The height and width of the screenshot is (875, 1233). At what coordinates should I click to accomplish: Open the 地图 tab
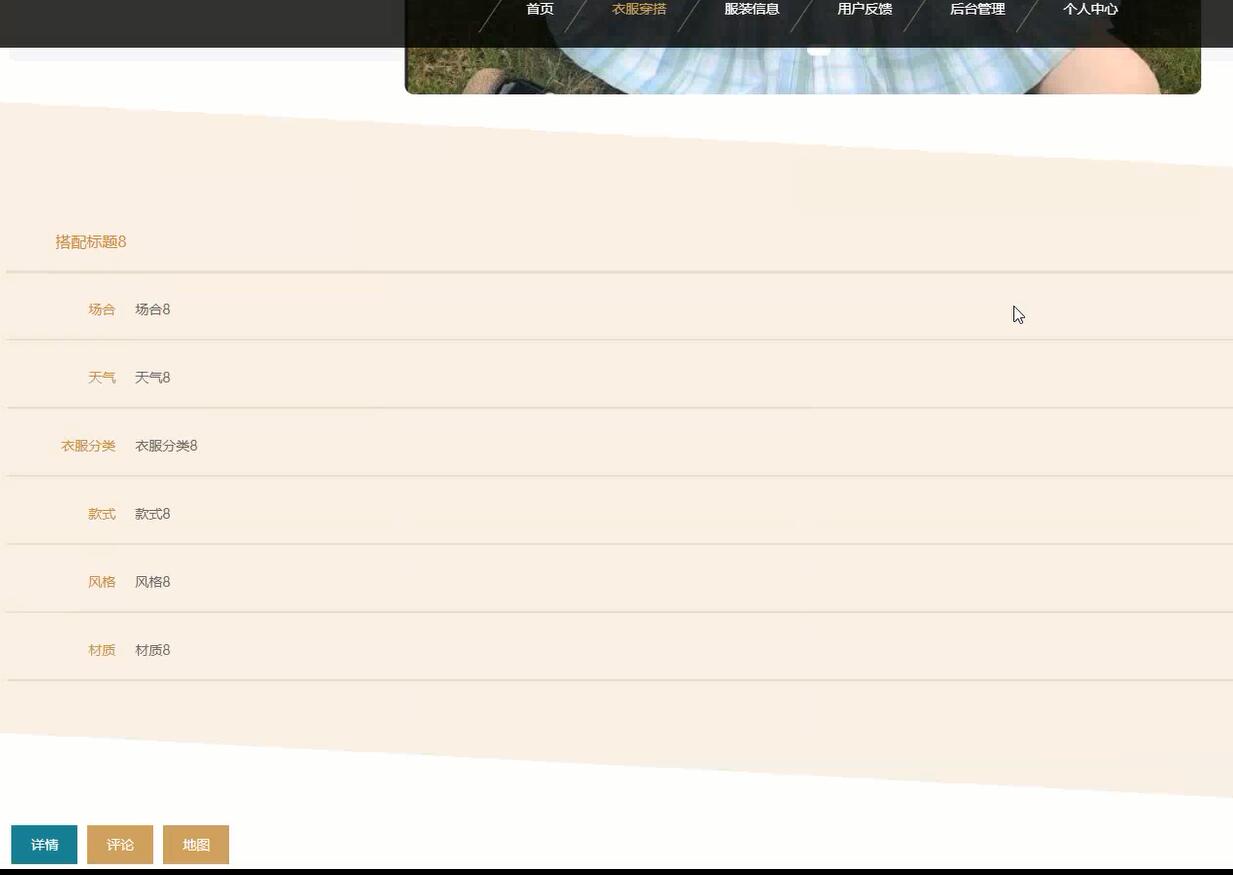tap(196, 845)
